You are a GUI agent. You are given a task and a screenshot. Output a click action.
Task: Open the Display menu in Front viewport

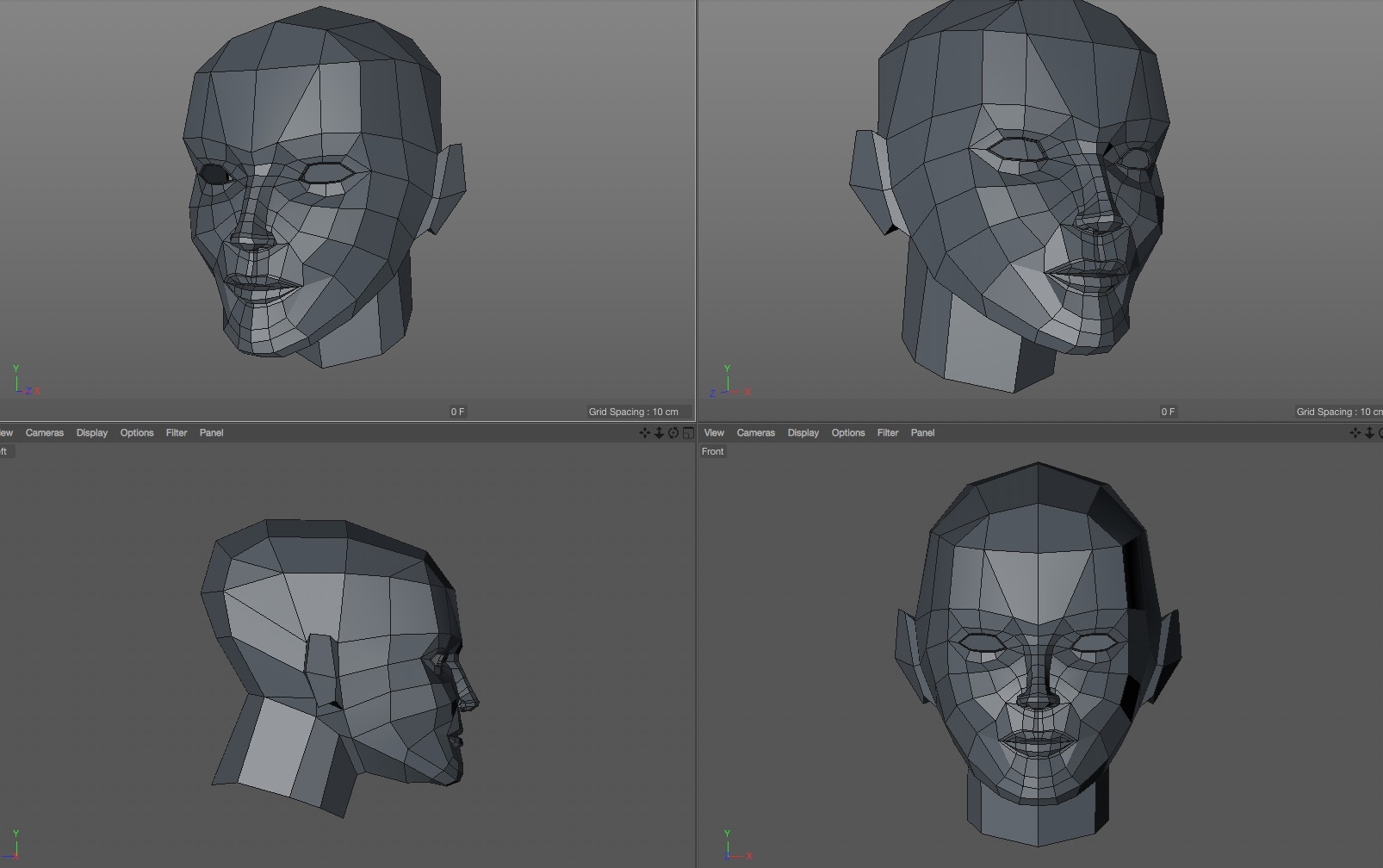[803, 433]
